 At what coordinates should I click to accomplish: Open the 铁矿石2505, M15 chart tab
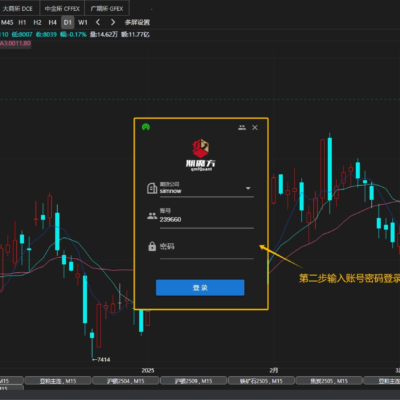pos(261,381)
